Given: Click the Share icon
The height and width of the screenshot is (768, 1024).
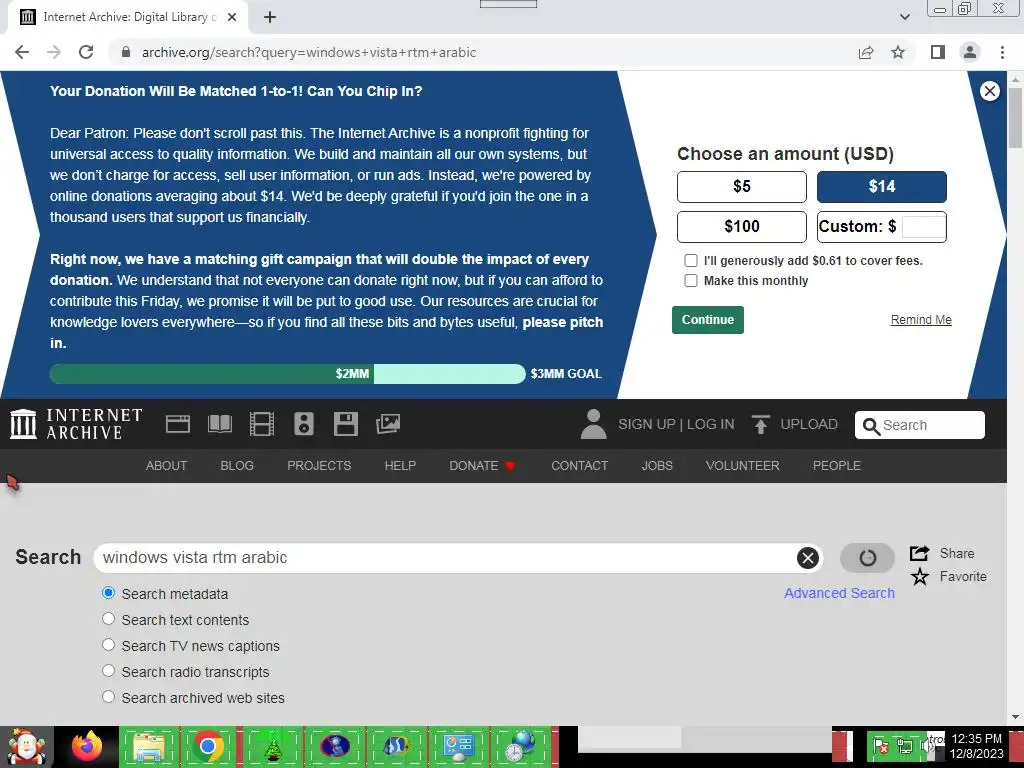Looking at the screenshot, I should coord(920,553).
